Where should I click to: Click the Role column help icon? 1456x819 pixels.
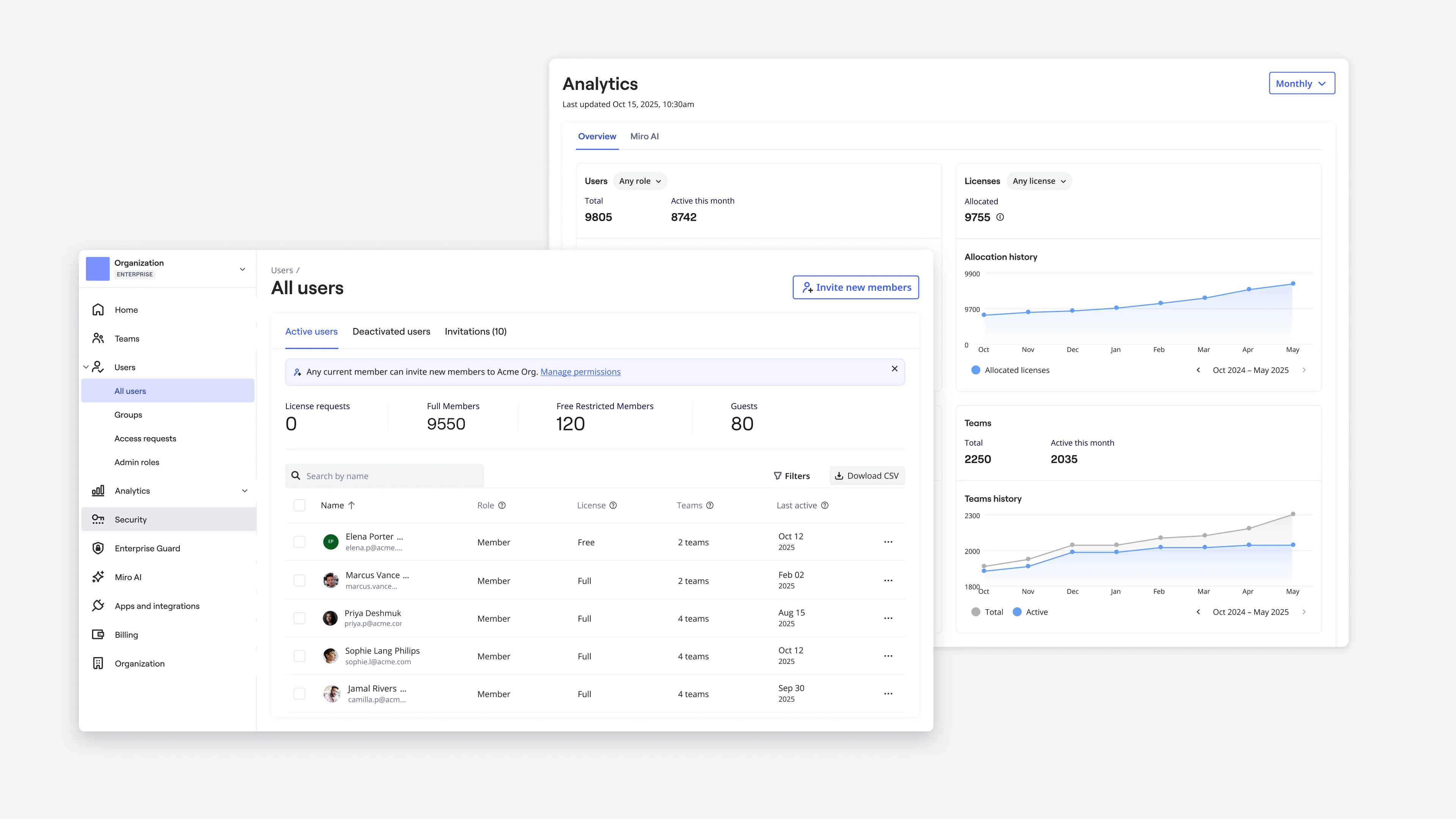[x=502, y=505]
